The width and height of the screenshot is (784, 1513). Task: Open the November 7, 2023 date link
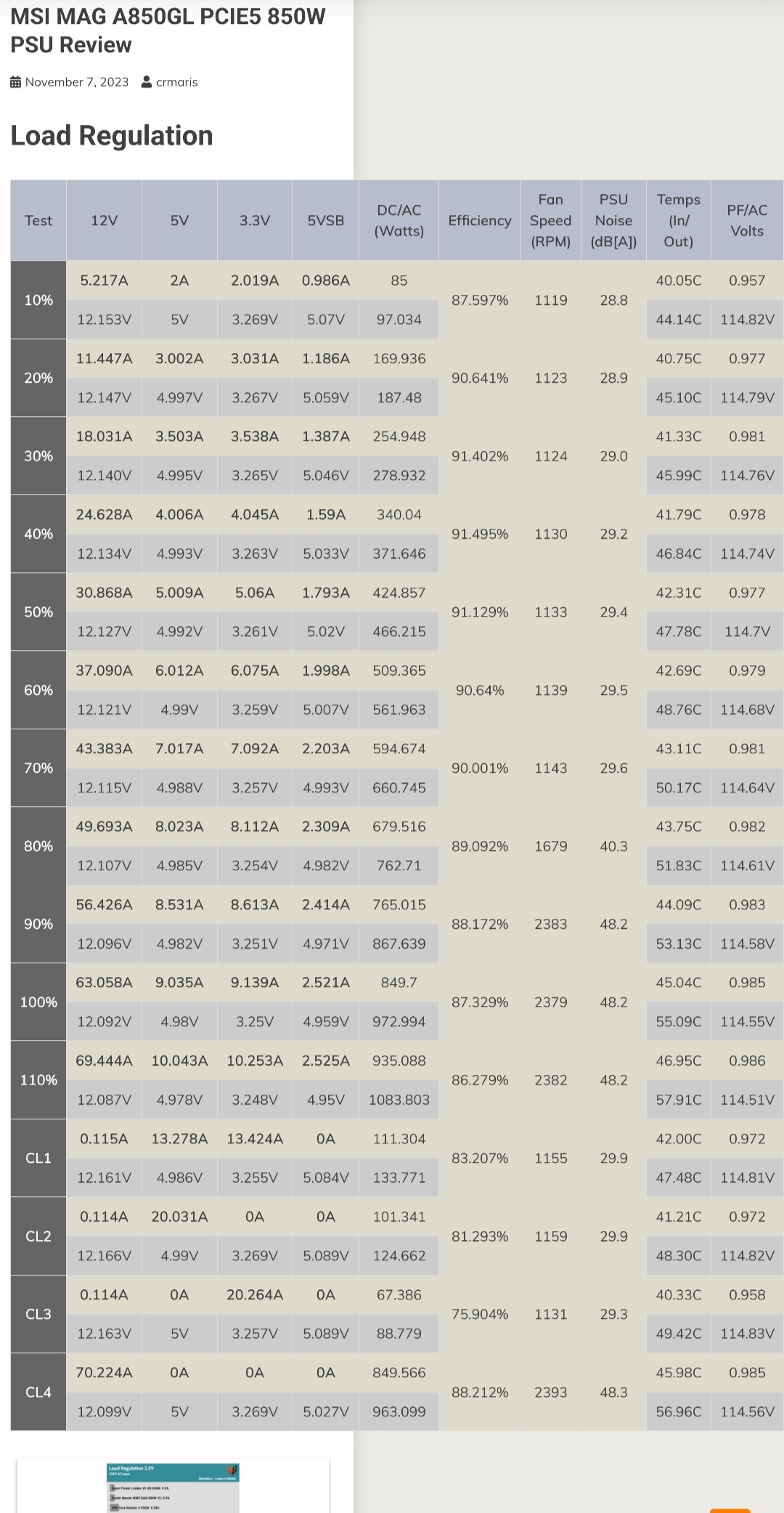77,82
